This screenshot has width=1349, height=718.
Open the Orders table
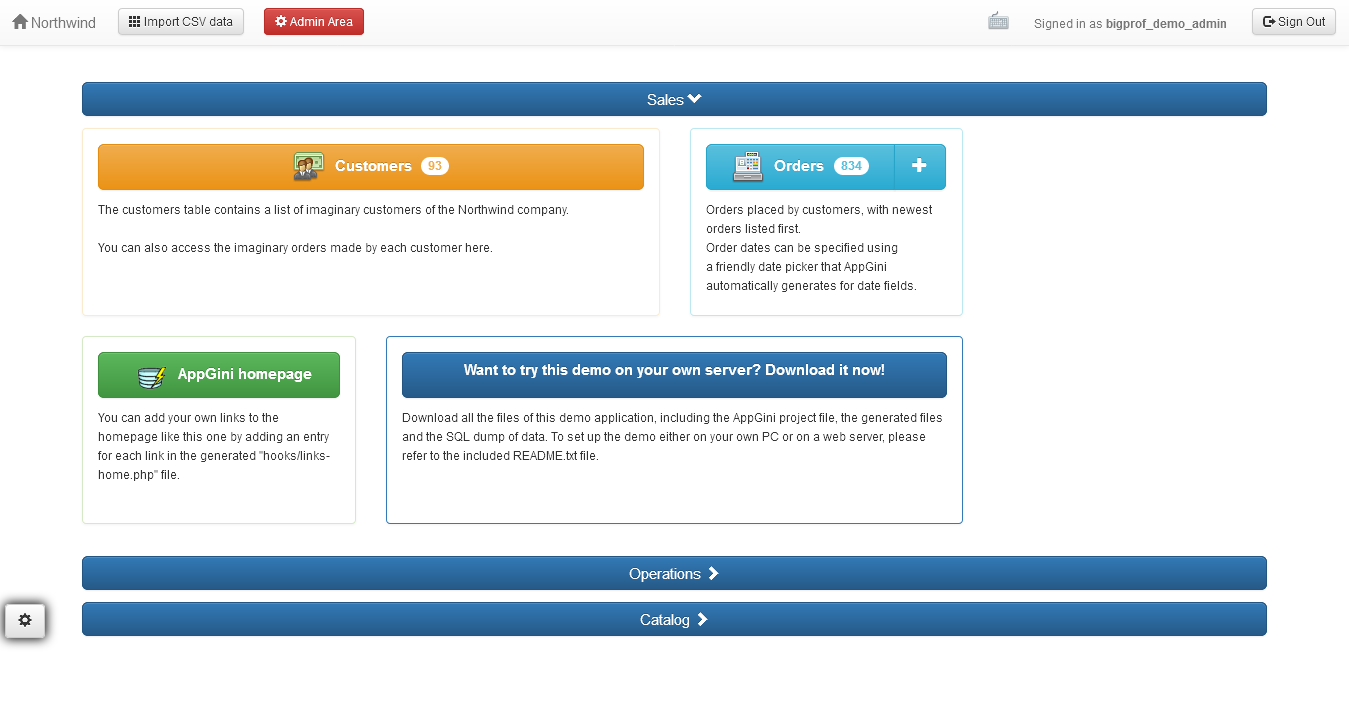coord(800,166)
